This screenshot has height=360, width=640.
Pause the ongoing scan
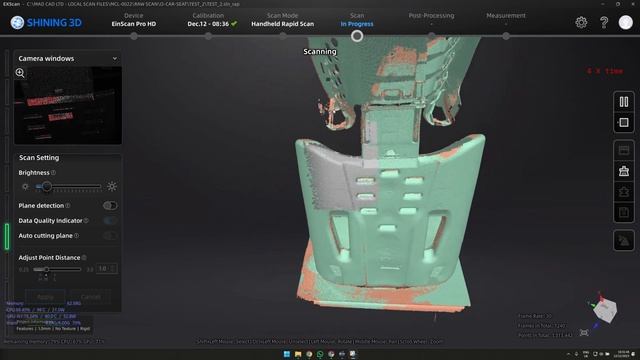click(x=624, y=102)
